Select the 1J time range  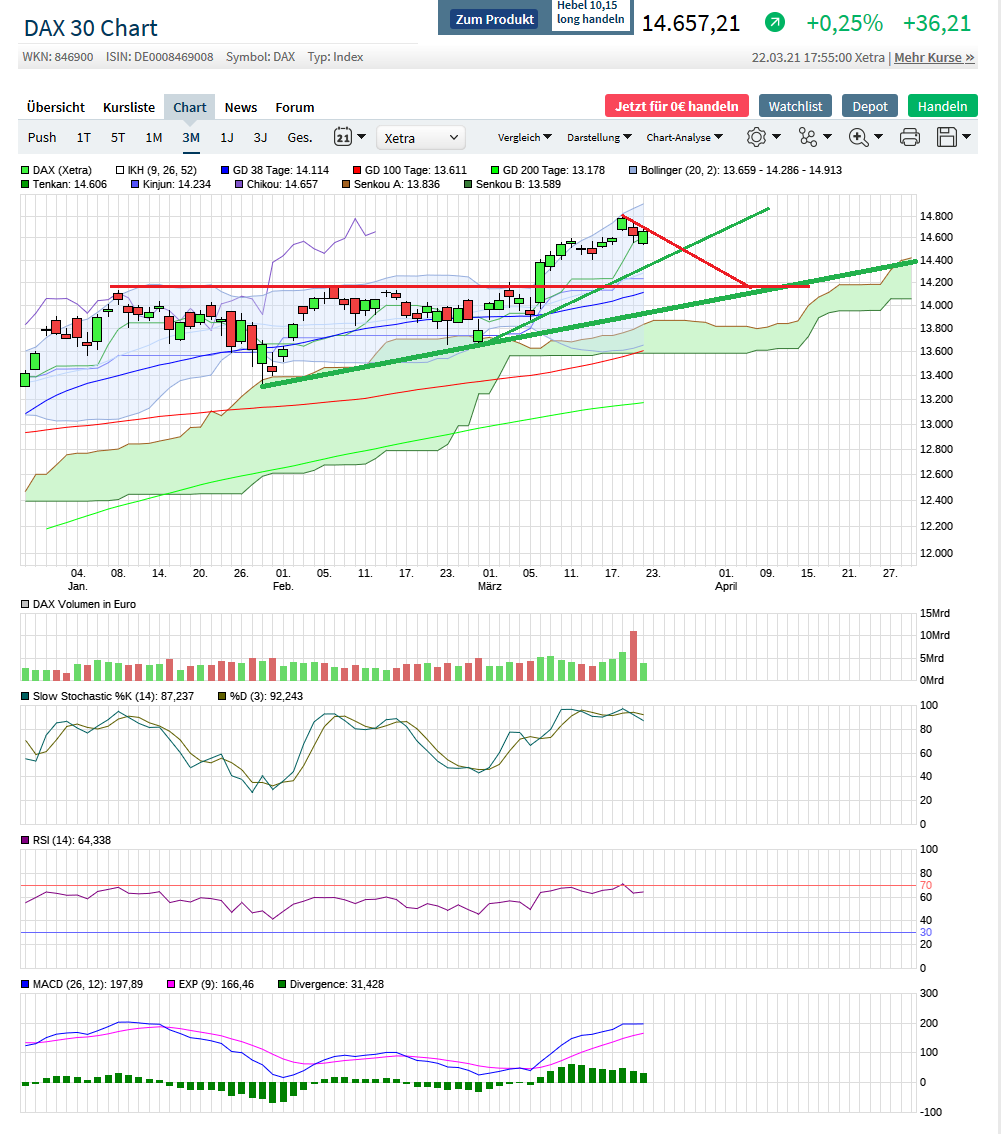click(x=226, y=137)
